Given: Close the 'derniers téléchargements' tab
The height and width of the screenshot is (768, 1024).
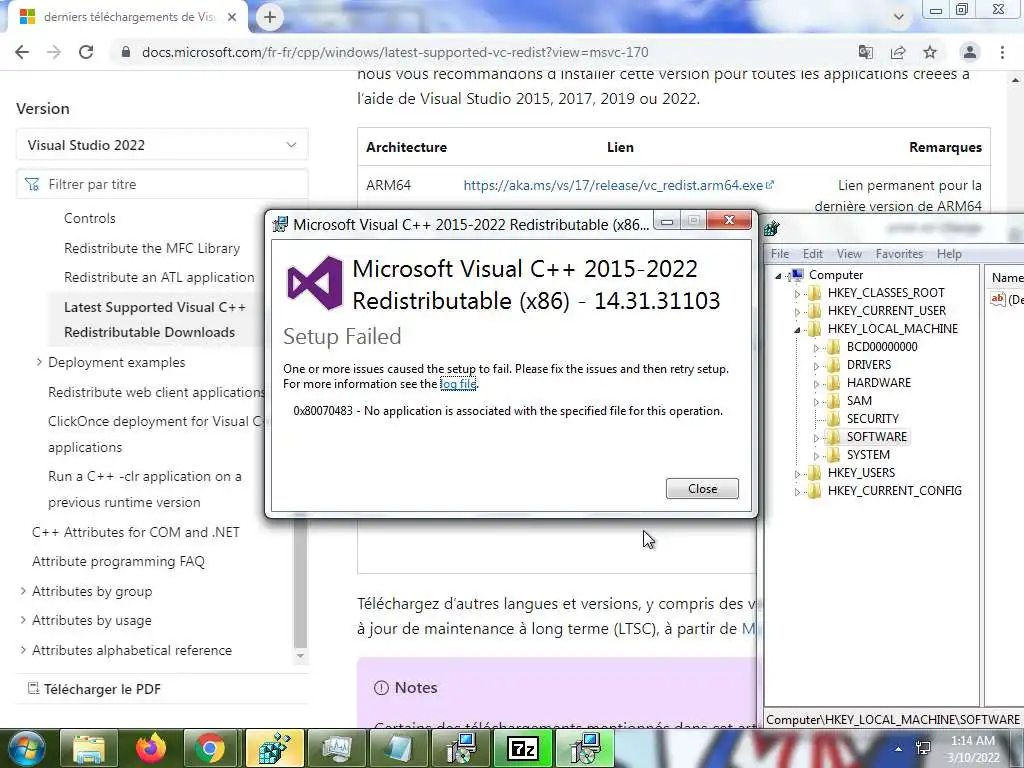Looking at the screenshot, I should point(232,17).
